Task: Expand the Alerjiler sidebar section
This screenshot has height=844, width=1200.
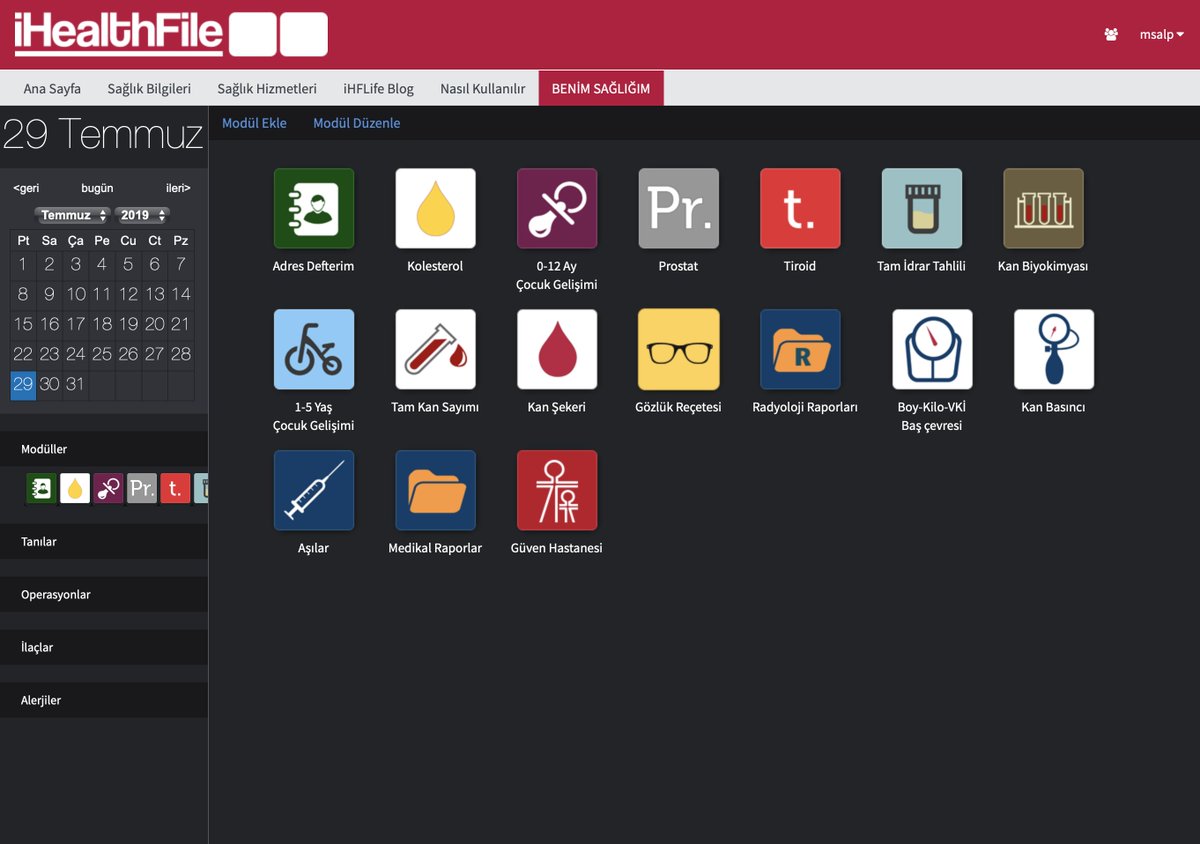Action: pos(104,700)
